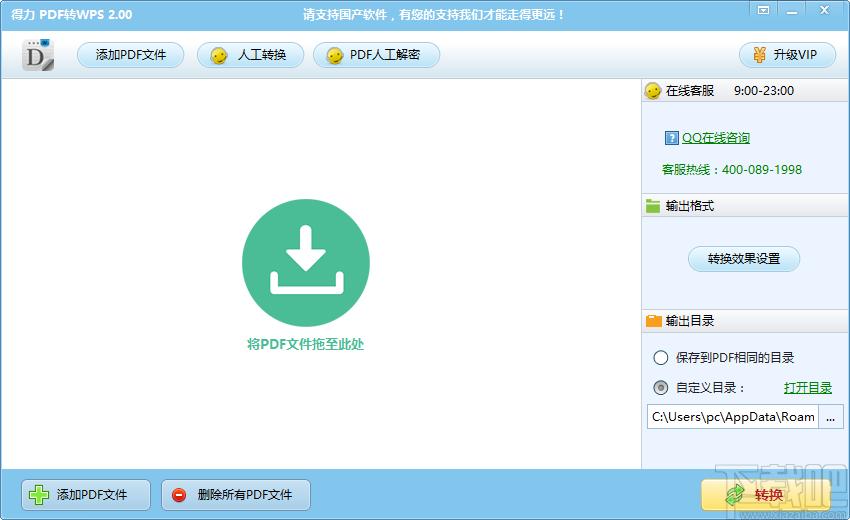Open 人工转换 in the top toolbar
The height and width of the screenshot is (520, 850).
(250, 55)
